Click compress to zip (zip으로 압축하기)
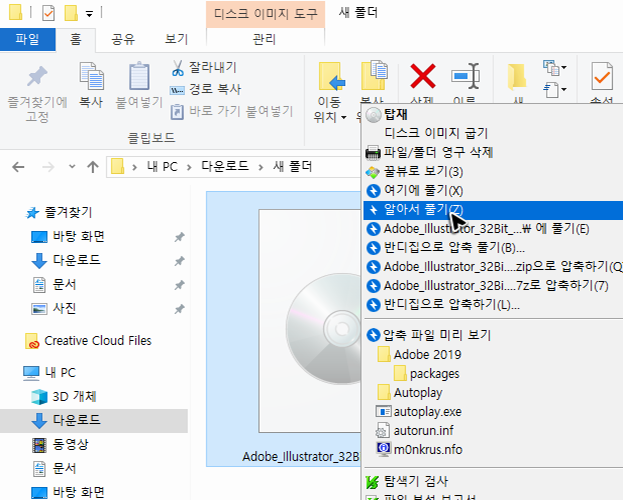 point(493,267)
